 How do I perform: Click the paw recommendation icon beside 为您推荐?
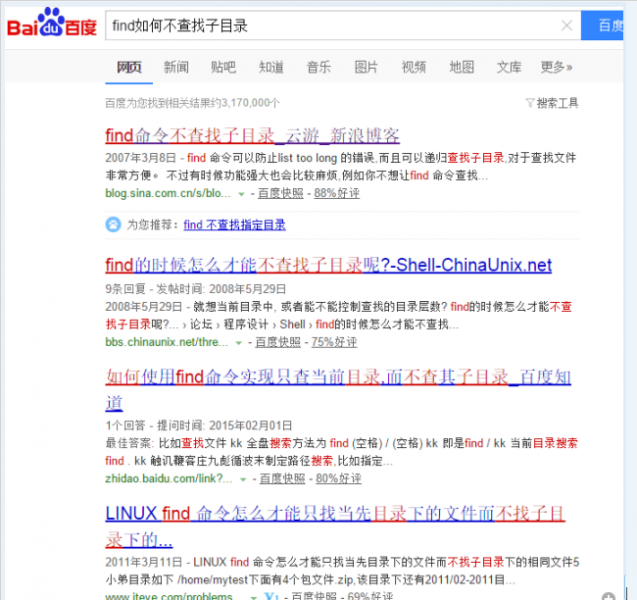tap(113, 224)
